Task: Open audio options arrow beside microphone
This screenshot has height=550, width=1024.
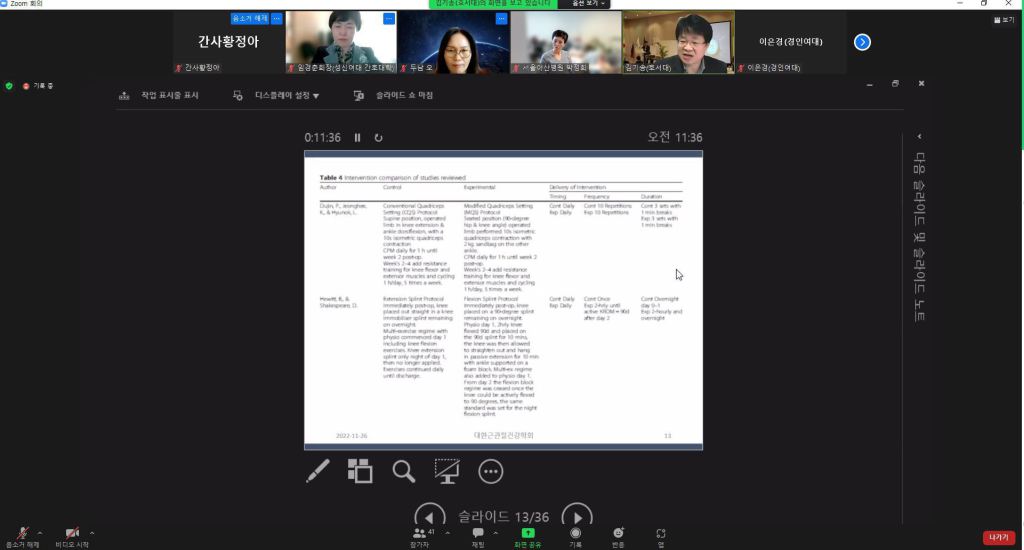Action: (40, 533)
